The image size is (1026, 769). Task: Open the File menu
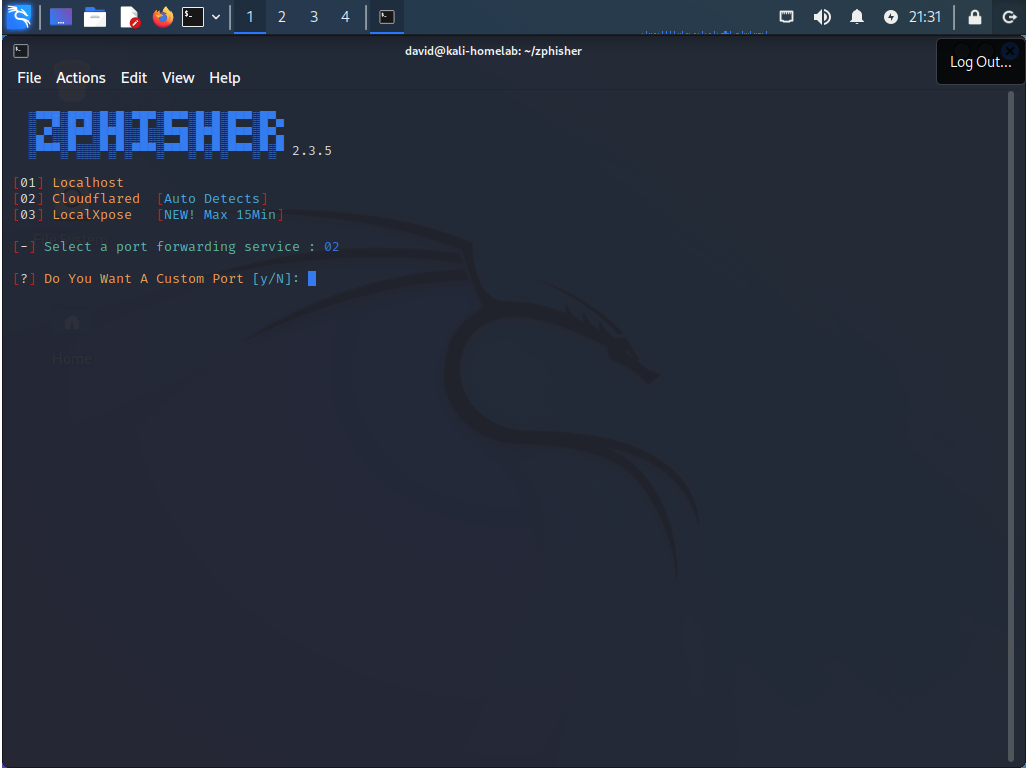click(29, 78)
